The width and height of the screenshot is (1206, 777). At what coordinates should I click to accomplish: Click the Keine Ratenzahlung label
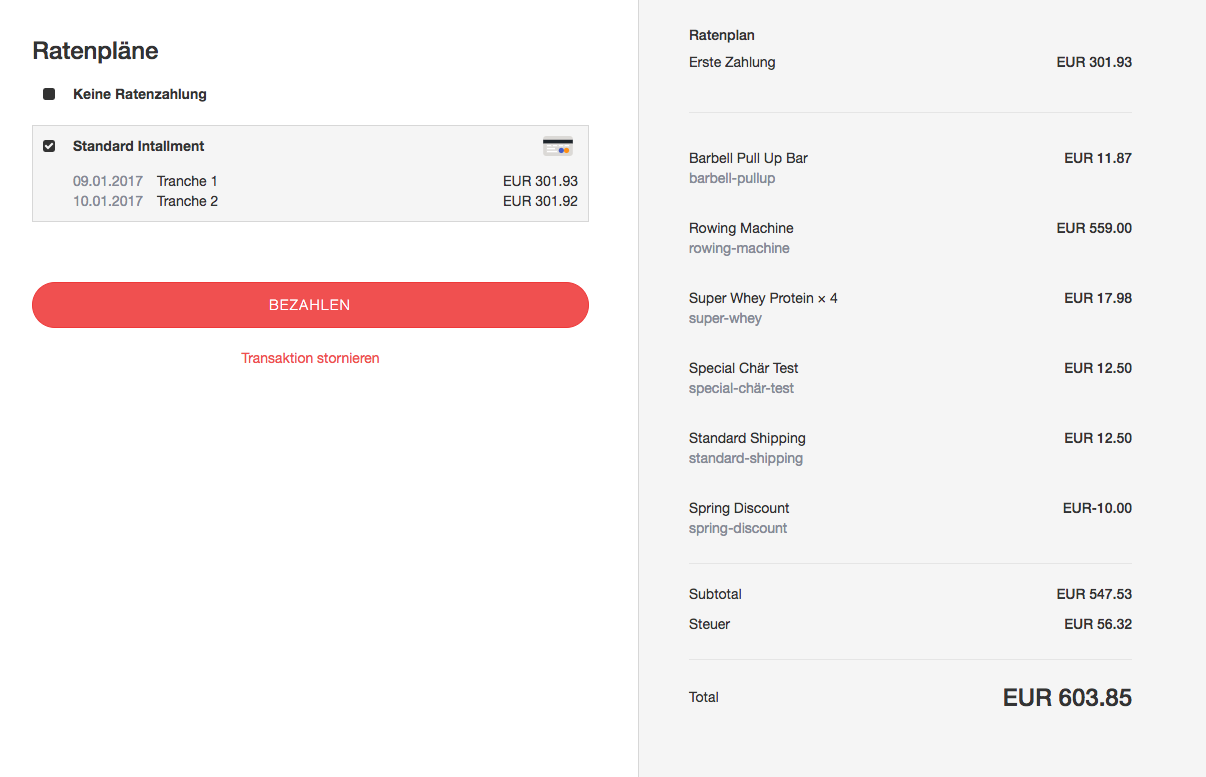(140, 94)
